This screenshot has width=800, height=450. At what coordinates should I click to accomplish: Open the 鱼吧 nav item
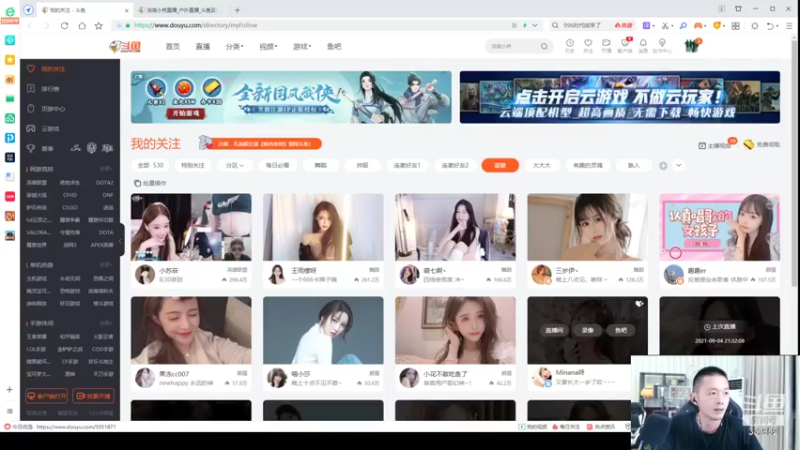coord(334,46)
